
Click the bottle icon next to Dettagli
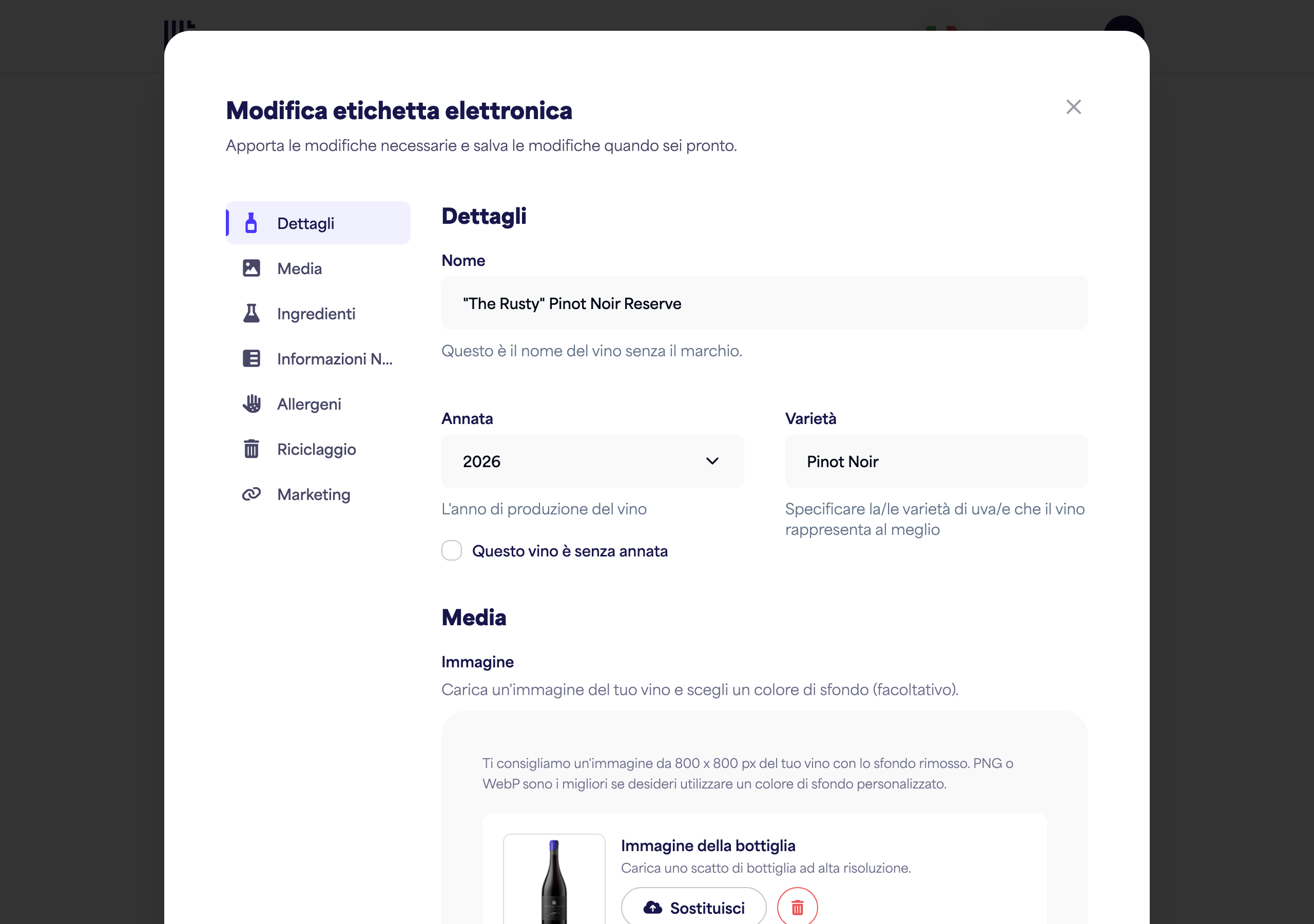[250, 223]
